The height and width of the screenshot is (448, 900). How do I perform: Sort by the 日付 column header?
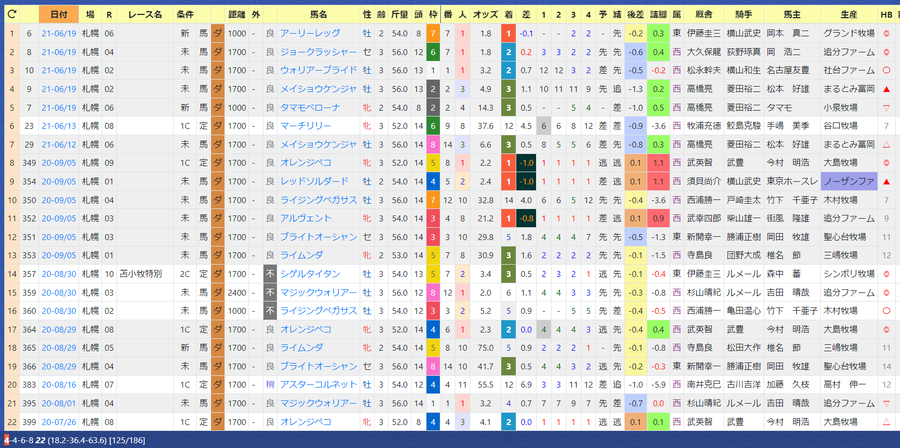pos(58,14)
